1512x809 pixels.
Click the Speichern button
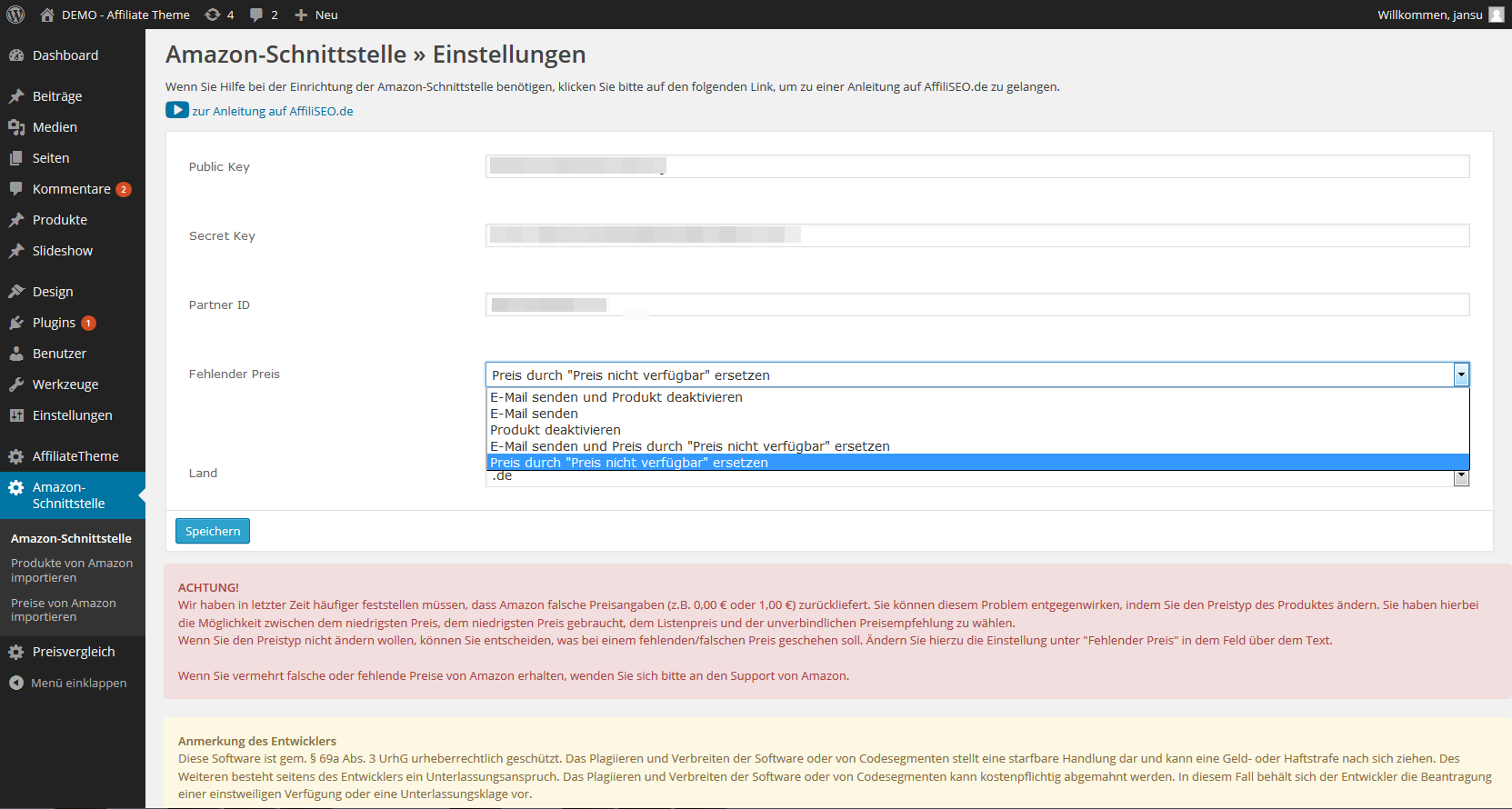(x=213, y=531)
